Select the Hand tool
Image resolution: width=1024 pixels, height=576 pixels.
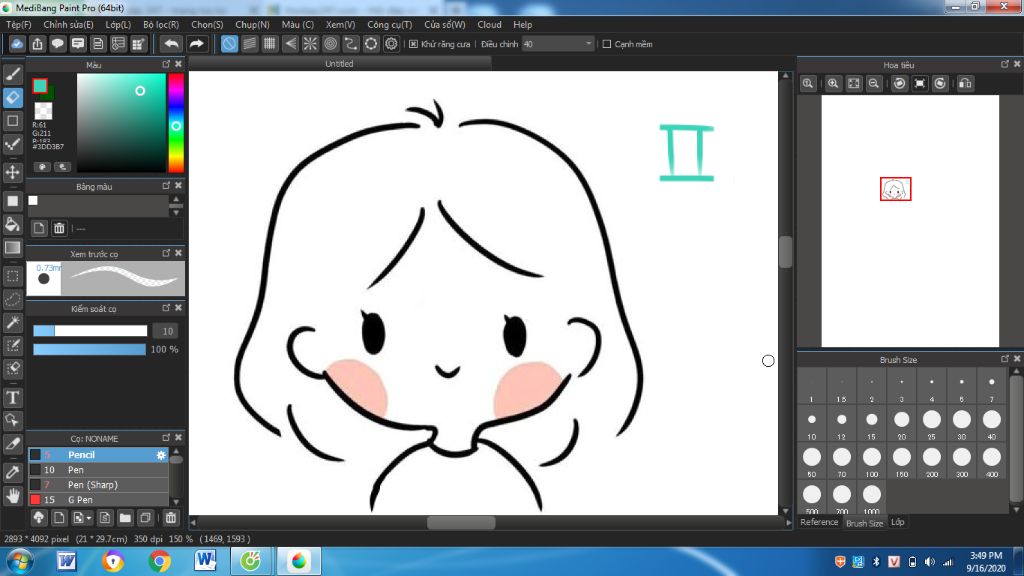(x=12, y=496)
